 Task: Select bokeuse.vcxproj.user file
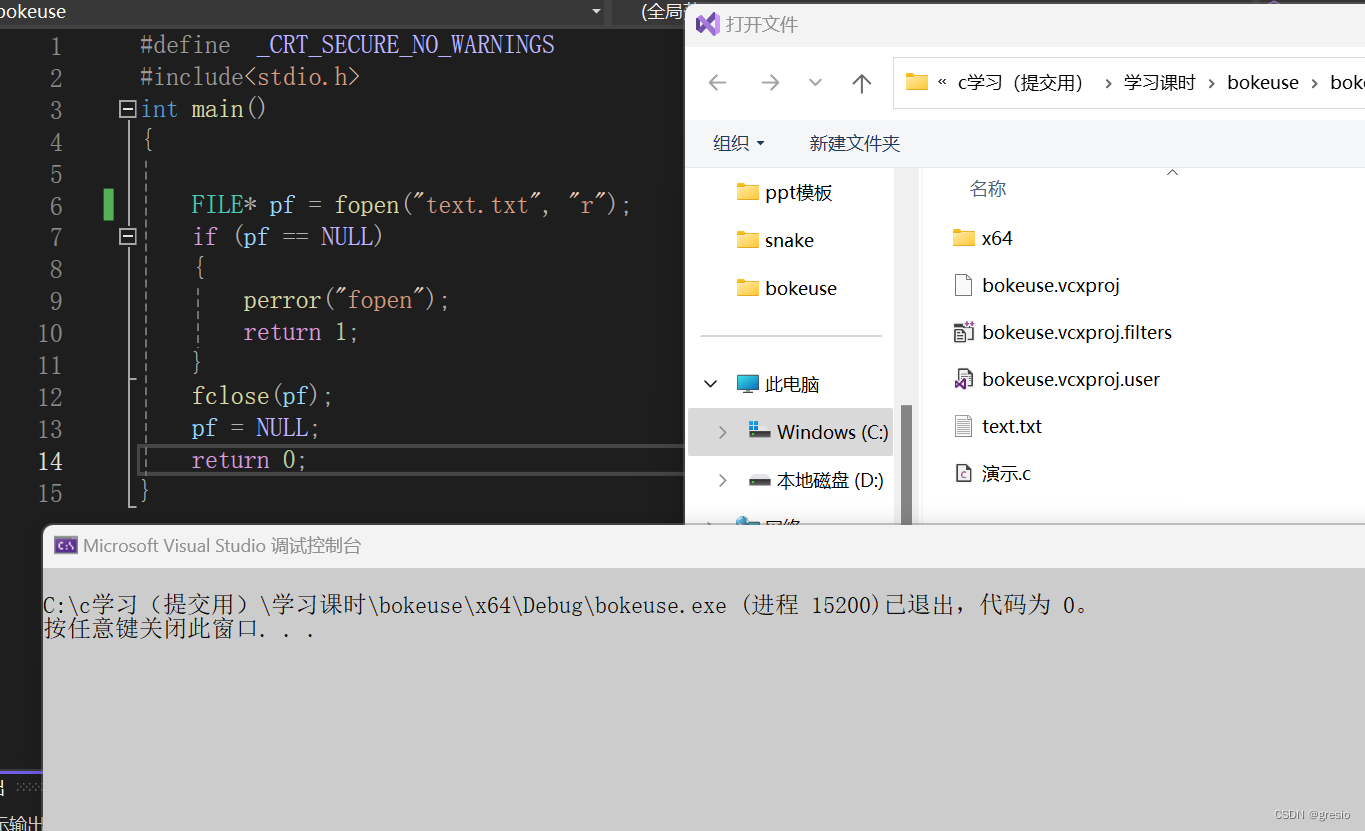click(x=1071, y=380)
